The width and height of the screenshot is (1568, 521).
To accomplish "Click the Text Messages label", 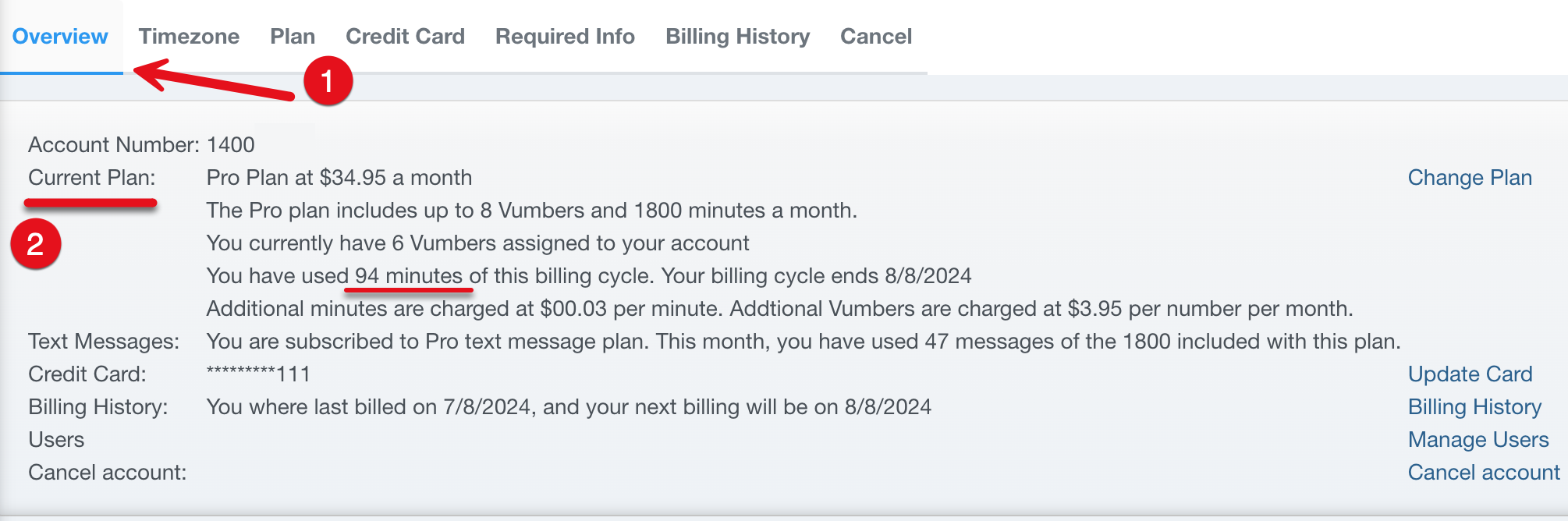I will tap(103, 342).
